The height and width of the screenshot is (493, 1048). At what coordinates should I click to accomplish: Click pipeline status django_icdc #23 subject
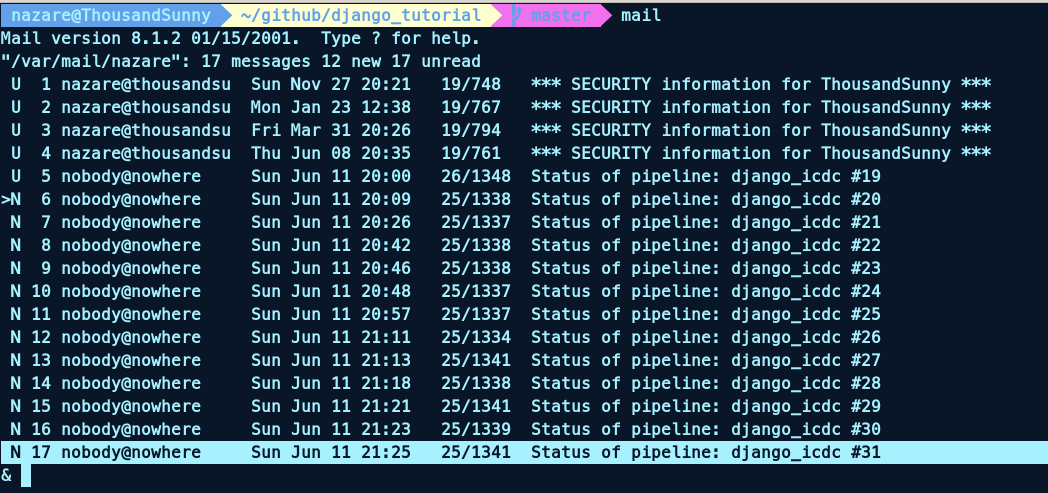click(705, 268)
